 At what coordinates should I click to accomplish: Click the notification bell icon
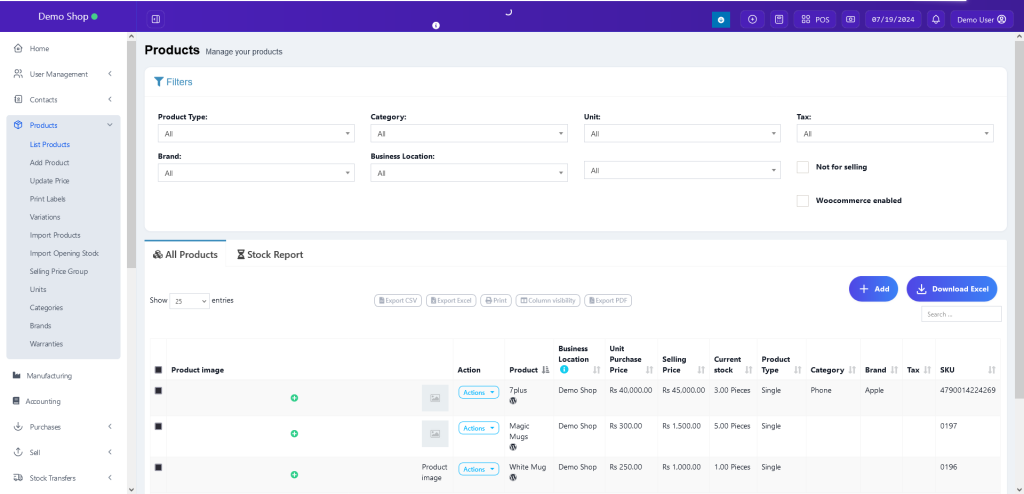[x=936, y=19]
